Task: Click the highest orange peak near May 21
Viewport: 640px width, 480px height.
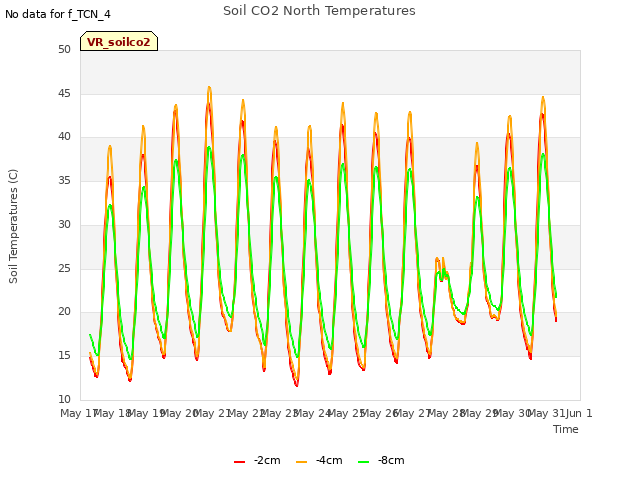Action: tap(209, 87)
